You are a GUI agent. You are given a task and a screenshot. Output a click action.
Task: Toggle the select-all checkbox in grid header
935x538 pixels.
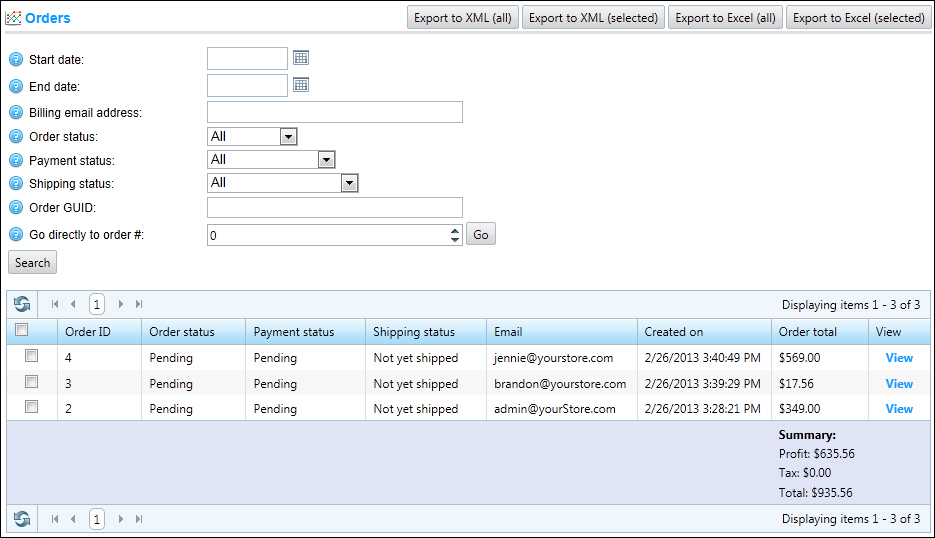pos(22,330)
